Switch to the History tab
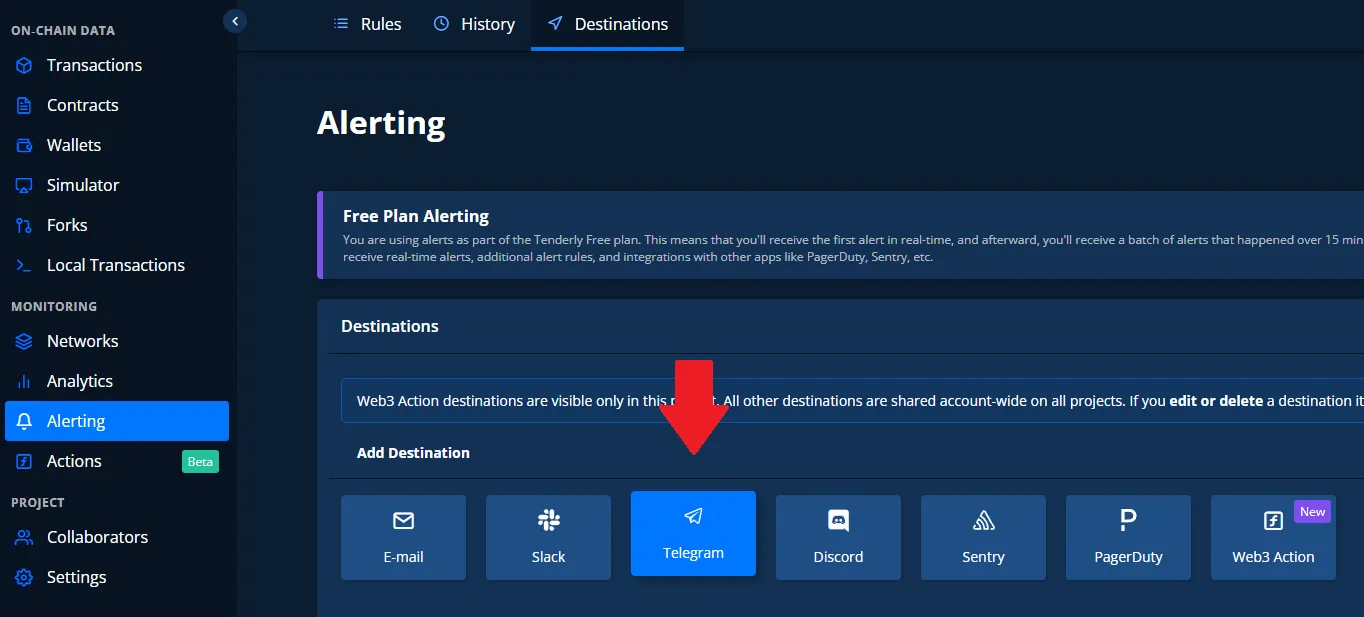The image size is (1364, 617). (474, 24)
